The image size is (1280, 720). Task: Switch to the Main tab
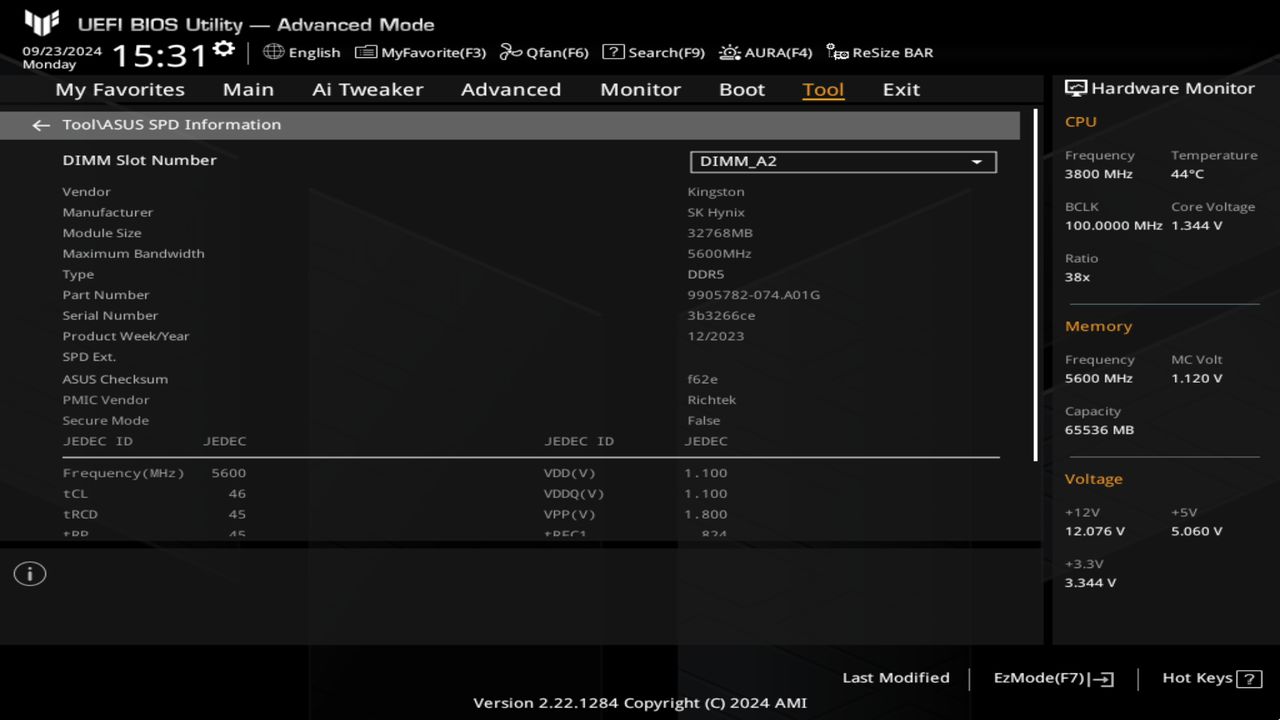pyautogui.click(x=248, y=89)
